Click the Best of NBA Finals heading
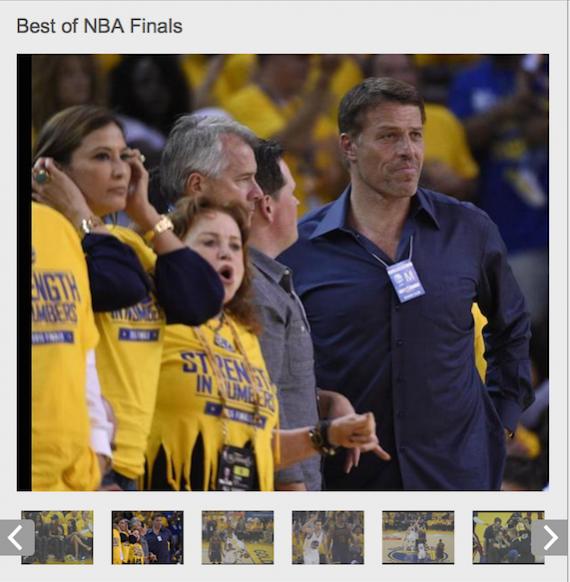Image resolution: width=570 pixels, height=582 pixels. [99, 26]
